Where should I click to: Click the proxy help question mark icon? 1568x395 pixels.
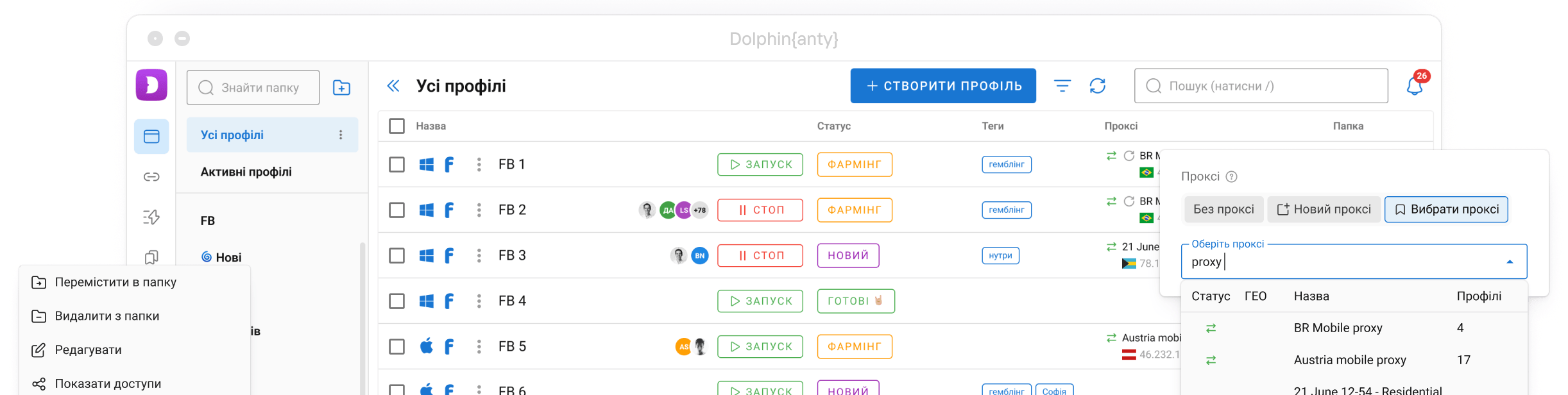(1231, 177)
